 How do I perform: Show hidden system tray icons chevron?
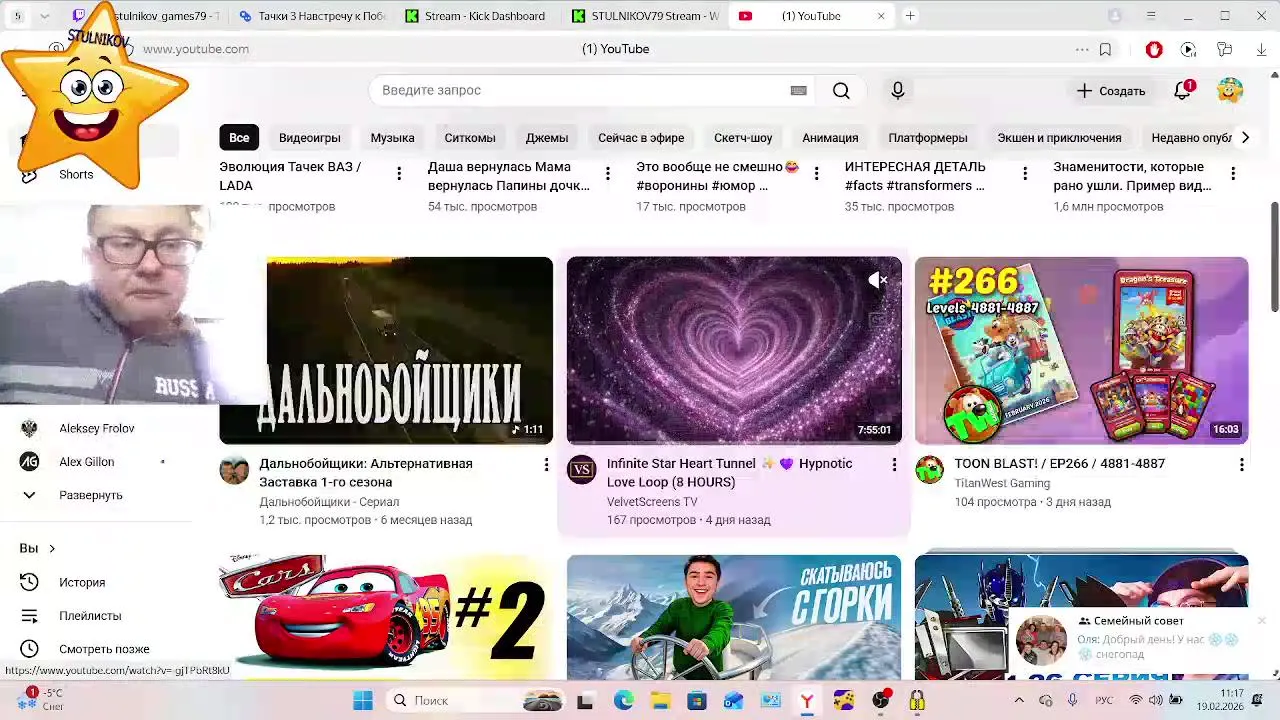[1019, 701]
